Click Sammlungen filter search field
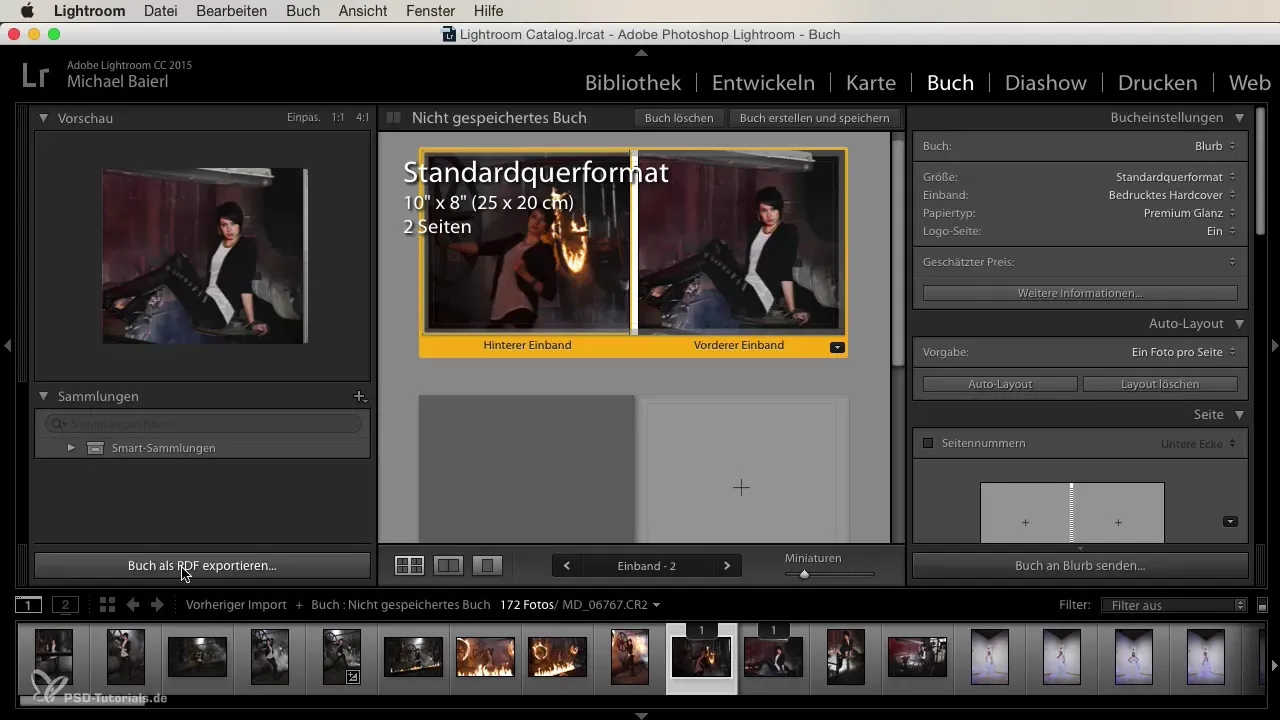 coord(204,424)
